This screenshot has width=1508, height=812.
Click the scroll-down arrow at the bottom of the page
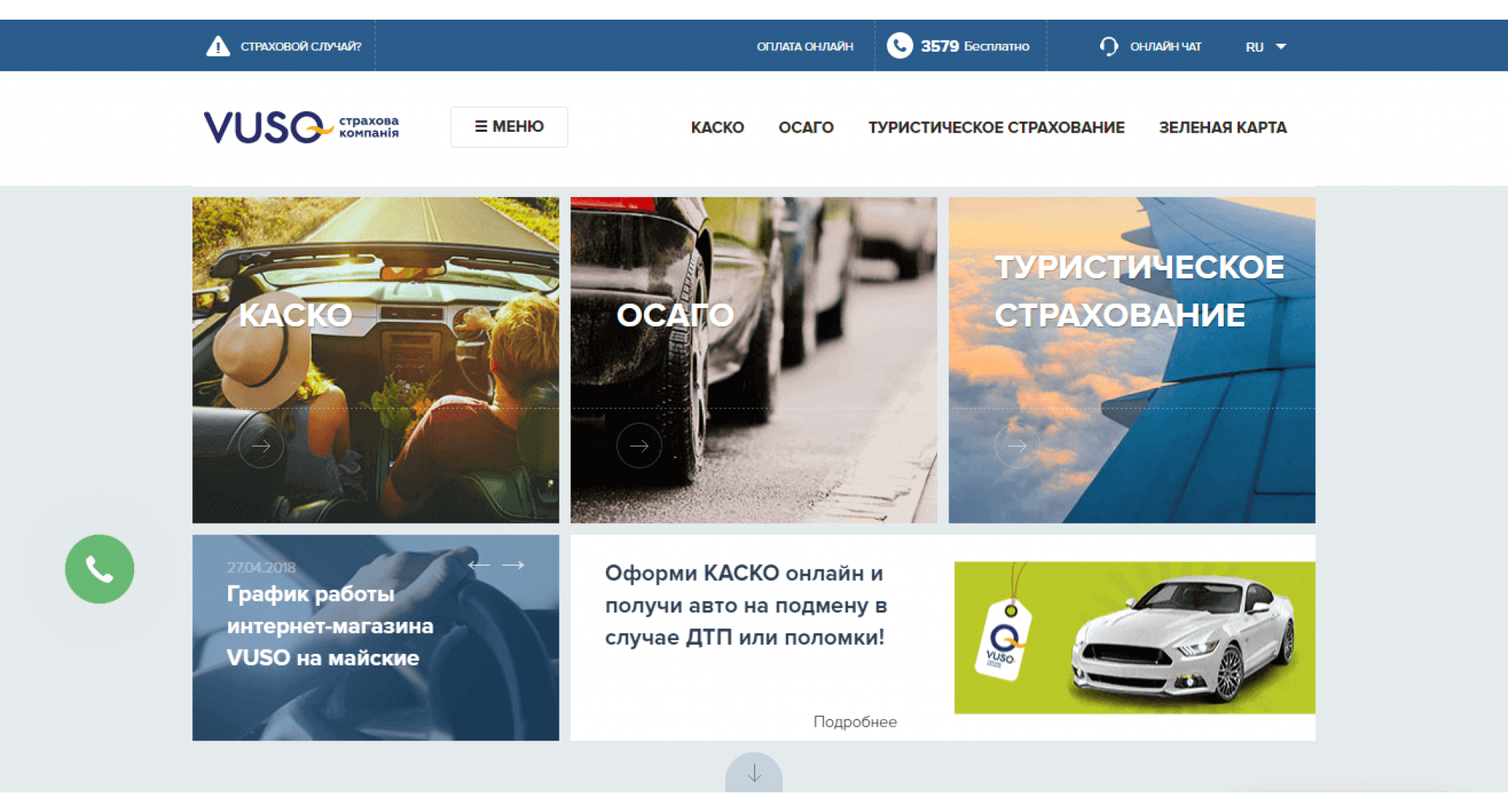coord(754,773)
